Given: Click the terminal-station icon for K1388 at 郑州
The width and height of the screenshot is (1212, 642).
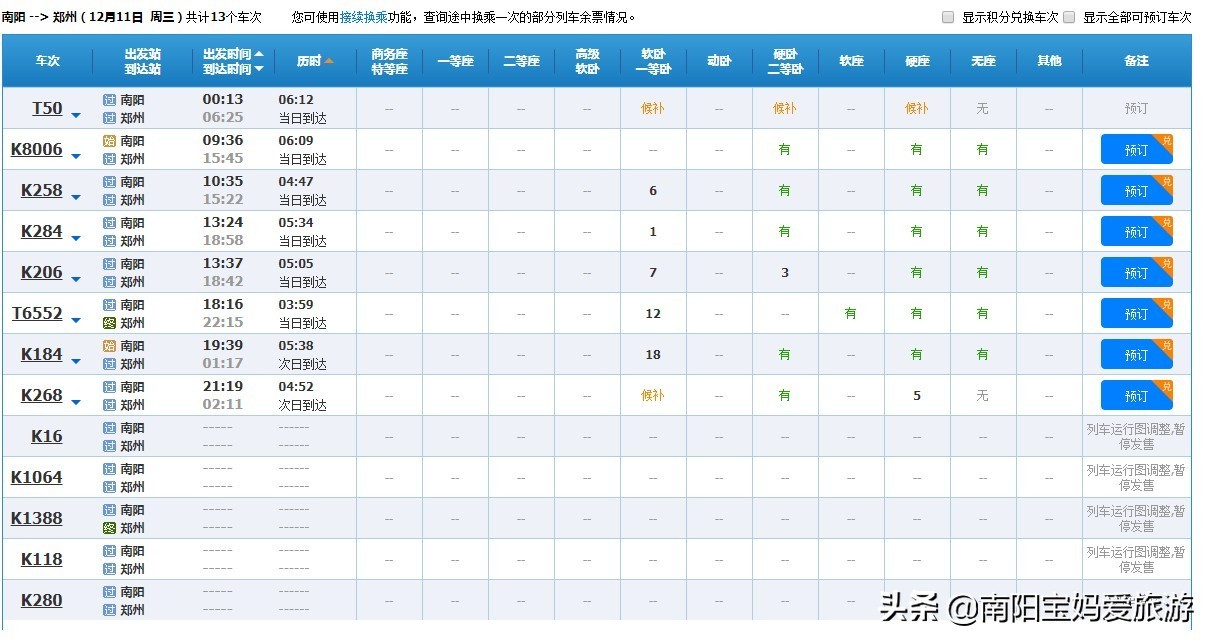Looking at the screenshot, I should [x=109, y=528].
